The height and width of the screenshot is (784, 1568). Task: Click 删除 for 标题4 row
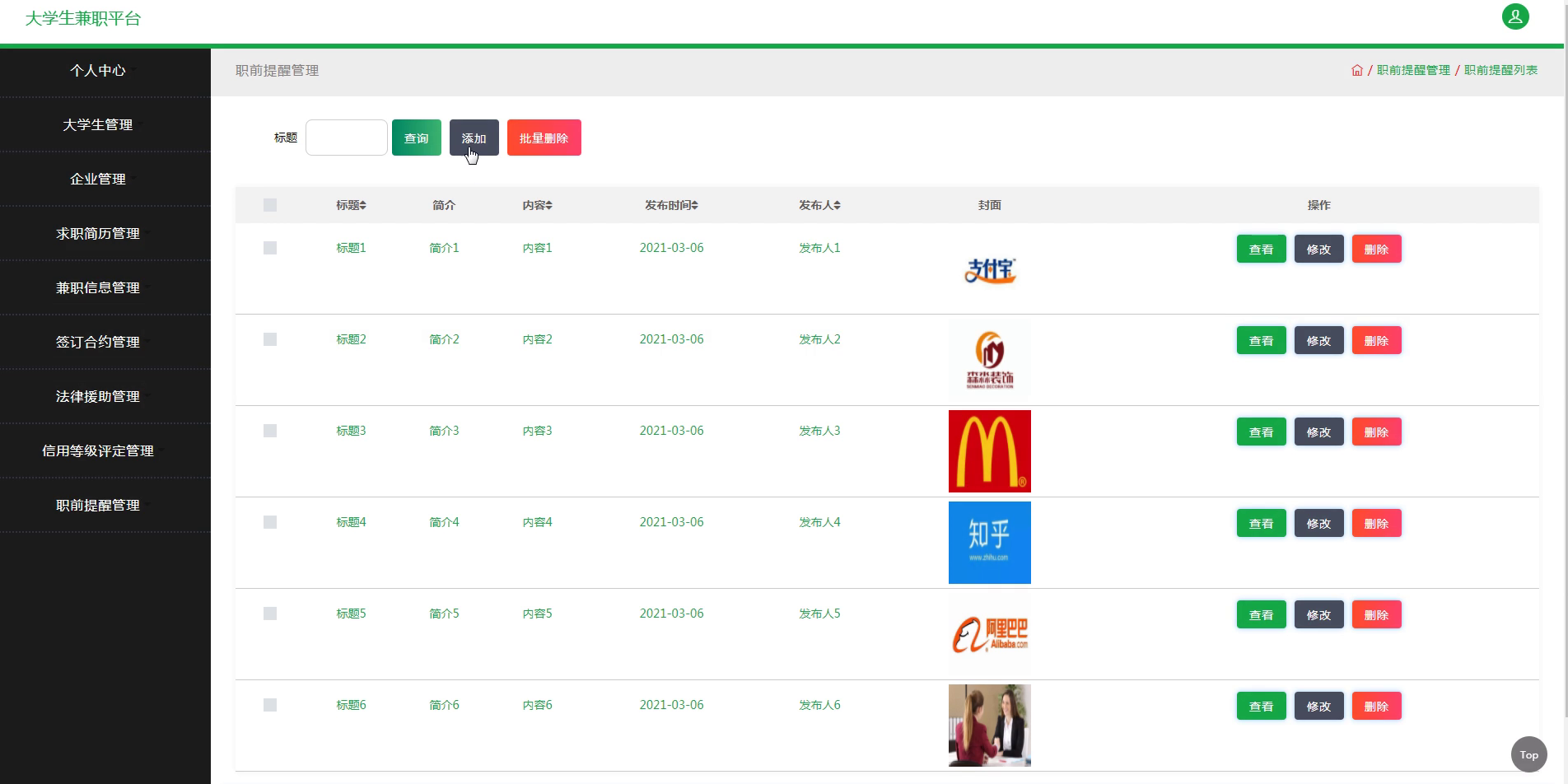pyautogui.click(x=1377, y=524)
